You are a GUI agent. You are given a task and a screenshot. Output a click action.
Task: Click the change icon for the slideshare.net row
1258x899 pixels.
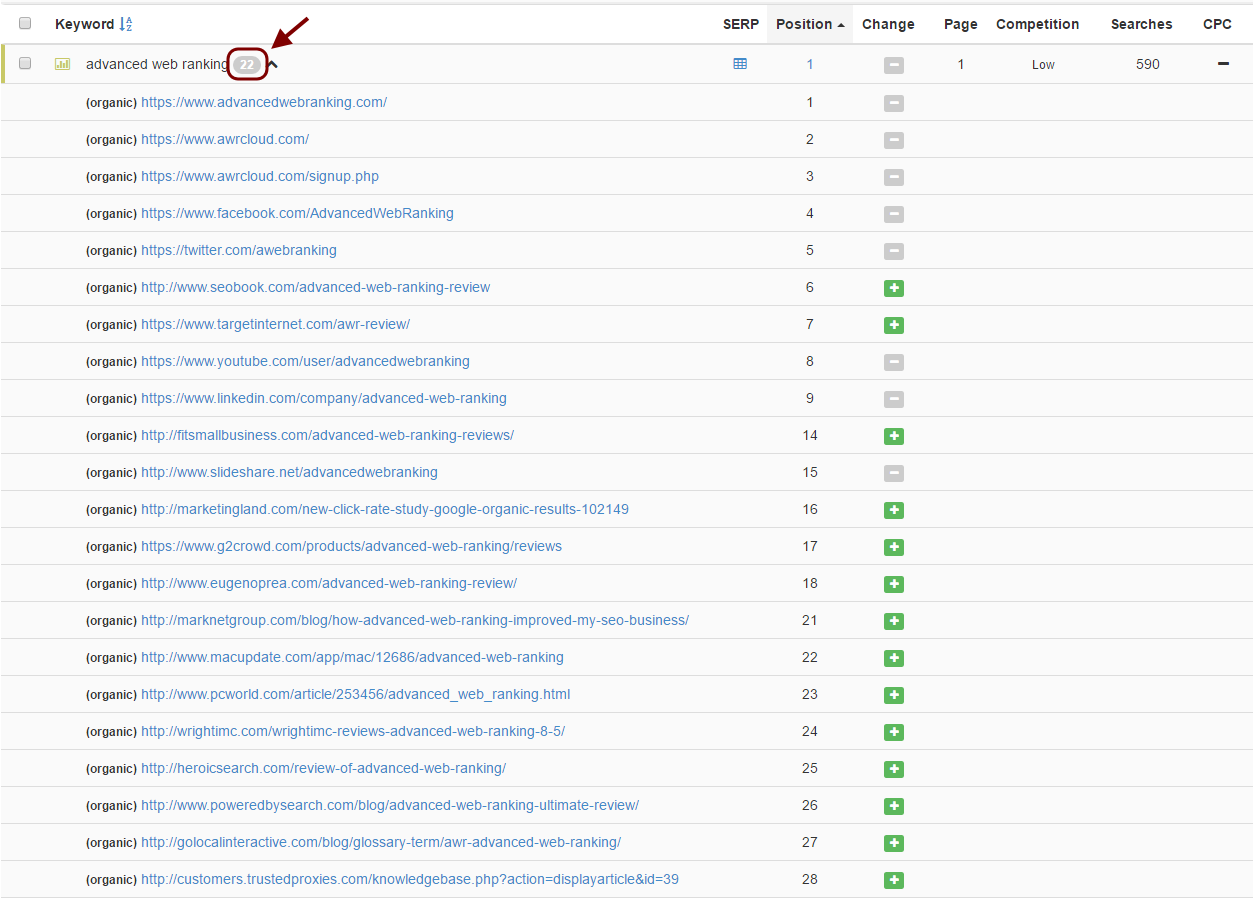pyautogui.click(x=894, y=473)
